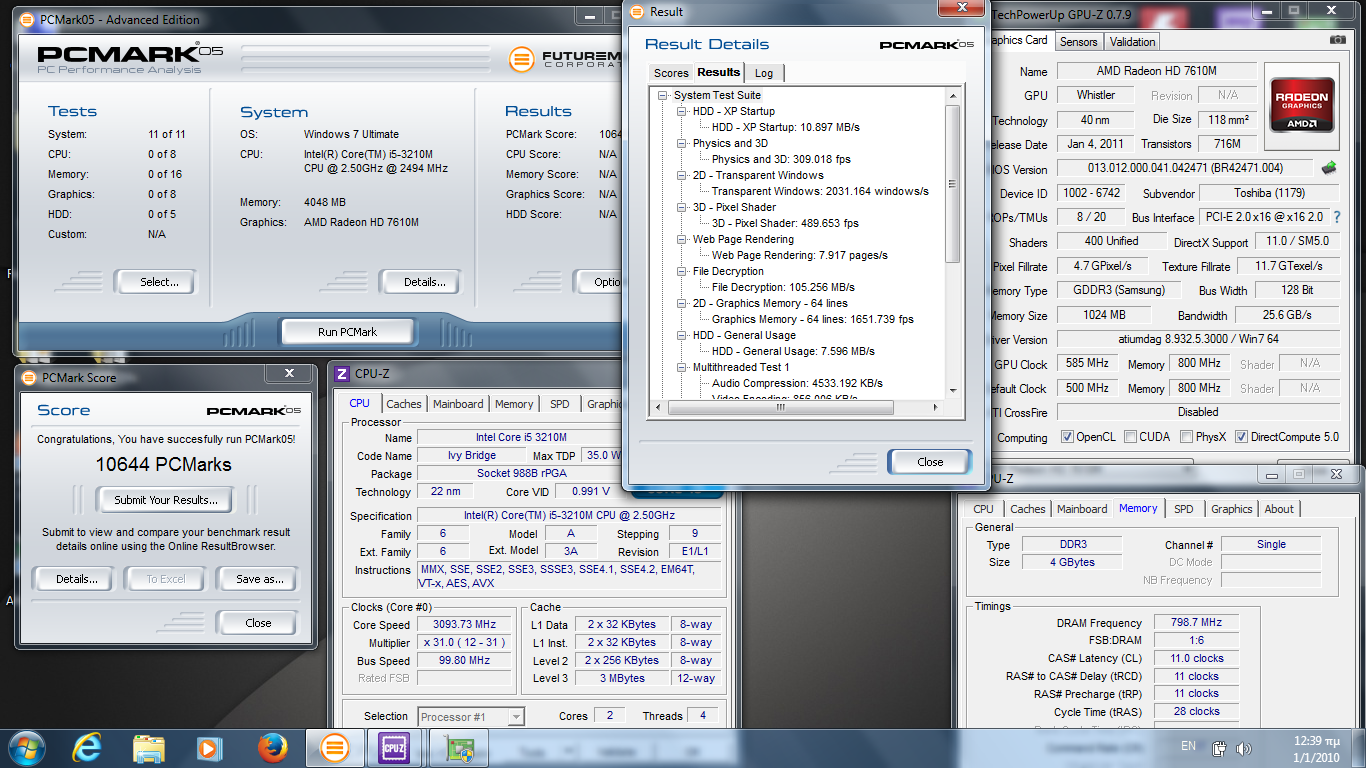Switch to PCMark05 taskbar icon
This screenshot has width=1366, height=768.
(x=334, y=747)
